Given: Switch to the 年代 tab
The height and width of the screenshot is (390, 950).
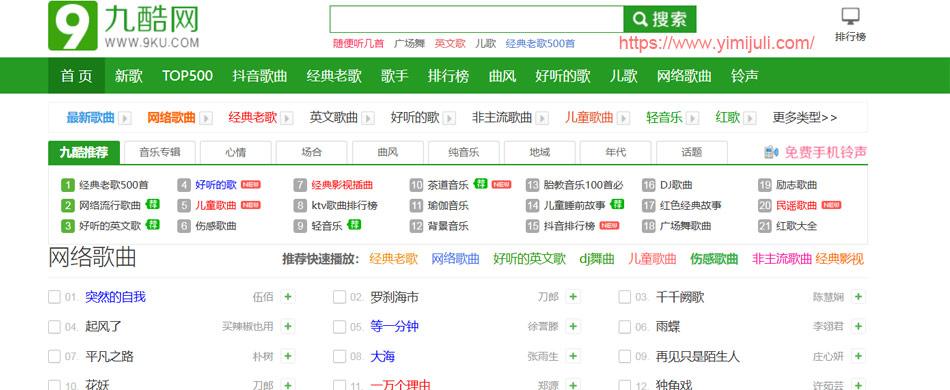Looking at the screenshot, I should [616, 153].
